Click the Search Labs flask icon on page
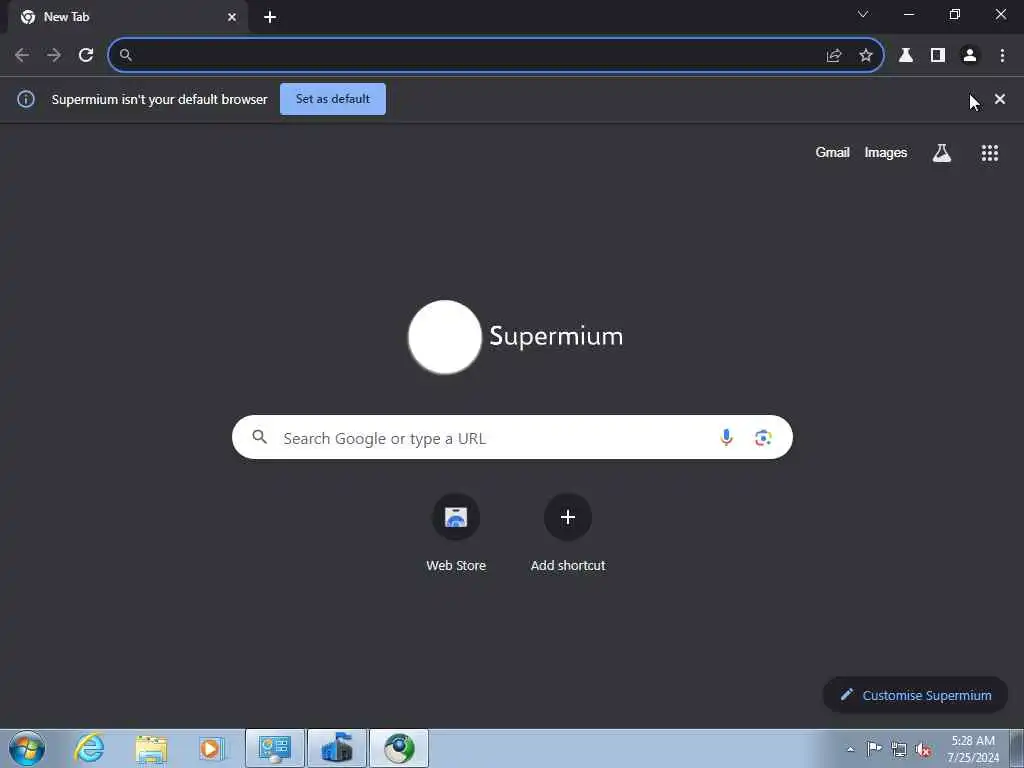This screenshot has width=1024, height=768. [942, 153]
